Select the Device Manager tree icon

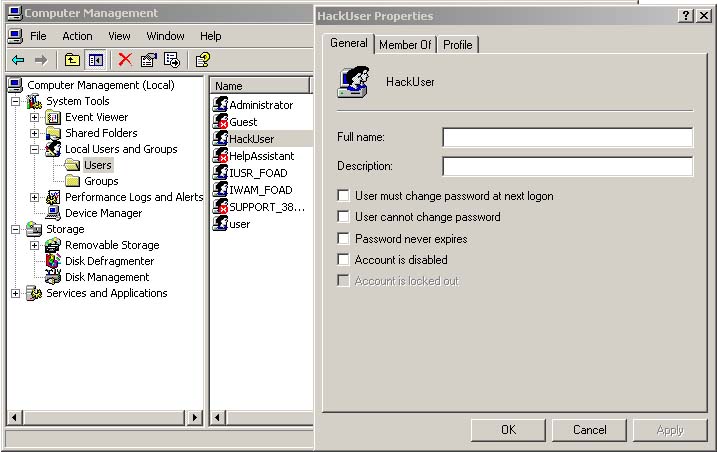tap(53, 213)
